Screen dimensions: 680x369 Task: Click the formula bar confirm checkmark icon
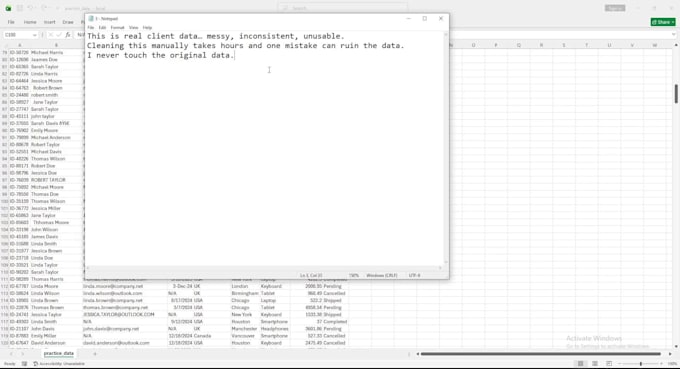[59, 35]
